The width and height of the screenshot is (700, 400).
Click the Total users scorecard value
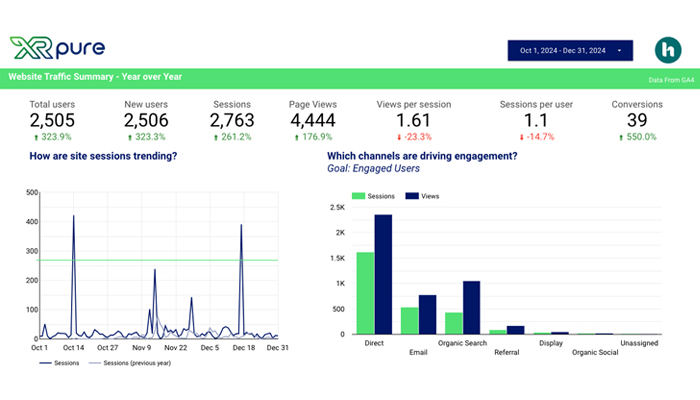52,120
